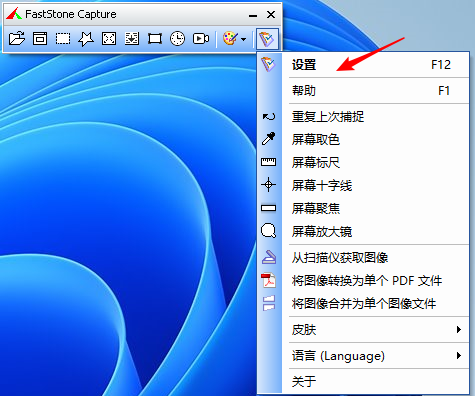Toggle the settings menu toolbar button
The height and width of the screenshot is (396, 475).
pyautogui.click(x=267, y=39)
